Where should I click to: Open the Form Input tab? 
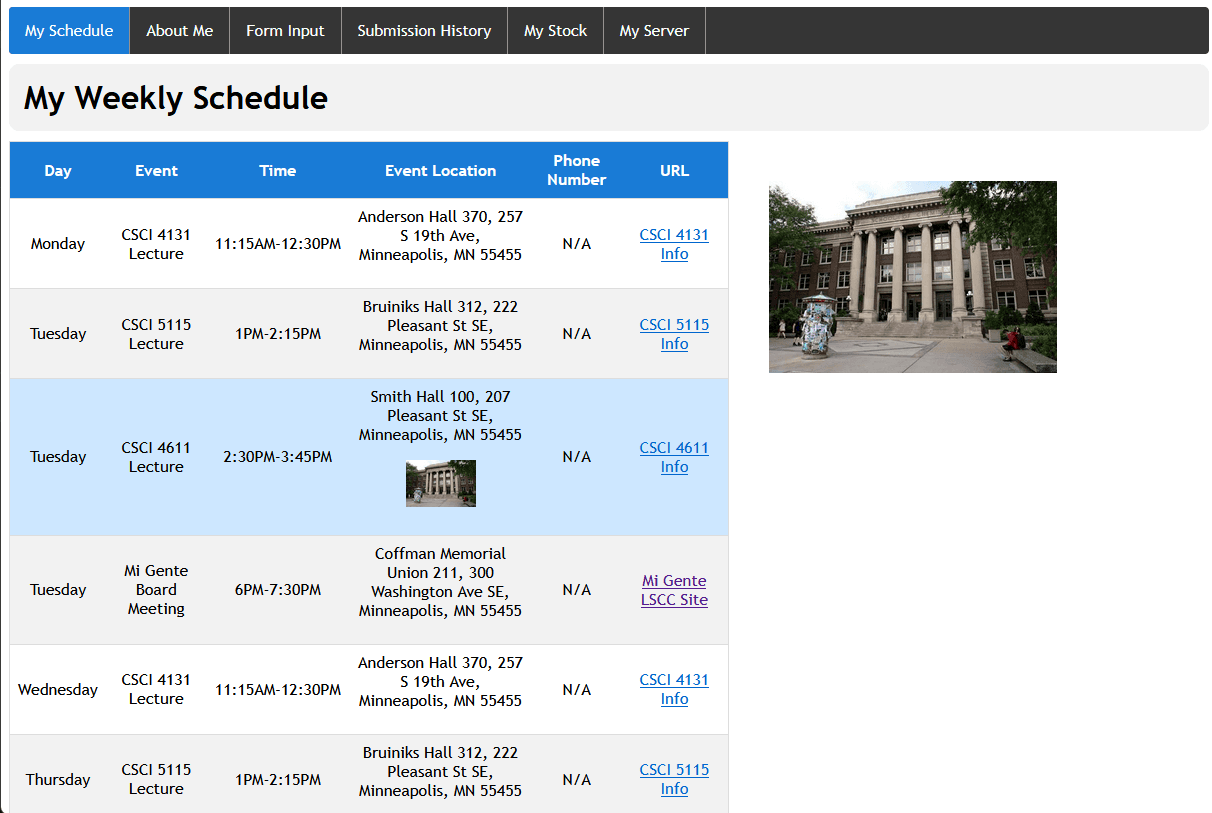click(285, 30)
